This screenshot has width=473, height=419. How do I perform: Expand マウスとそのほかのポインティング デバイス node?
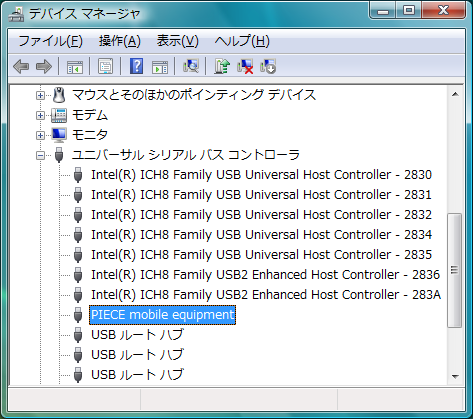[x=40, y=95]
